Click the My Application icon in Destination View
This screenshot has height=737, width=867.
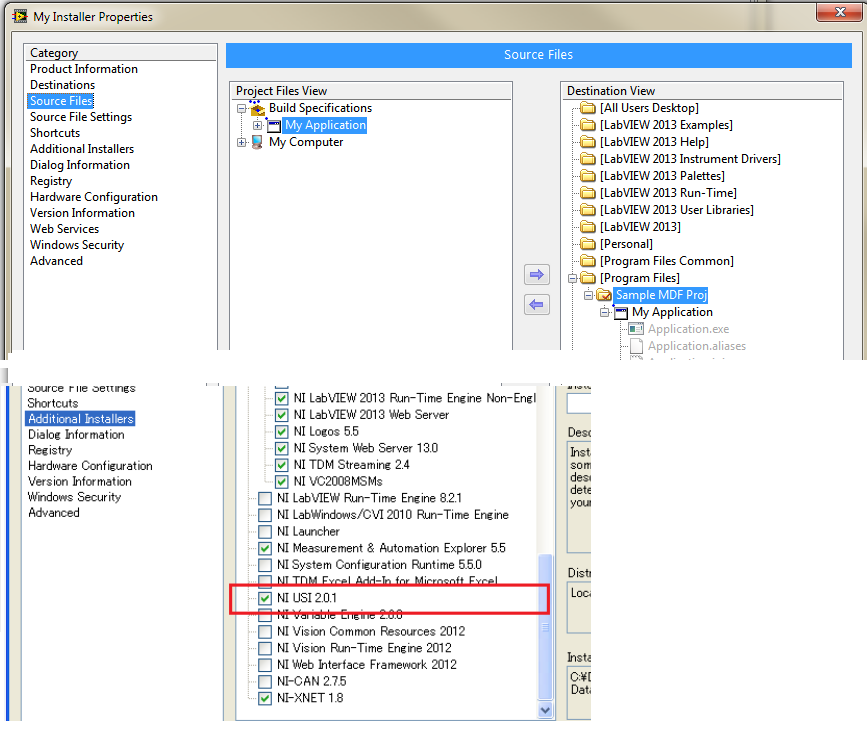[621, 312]
